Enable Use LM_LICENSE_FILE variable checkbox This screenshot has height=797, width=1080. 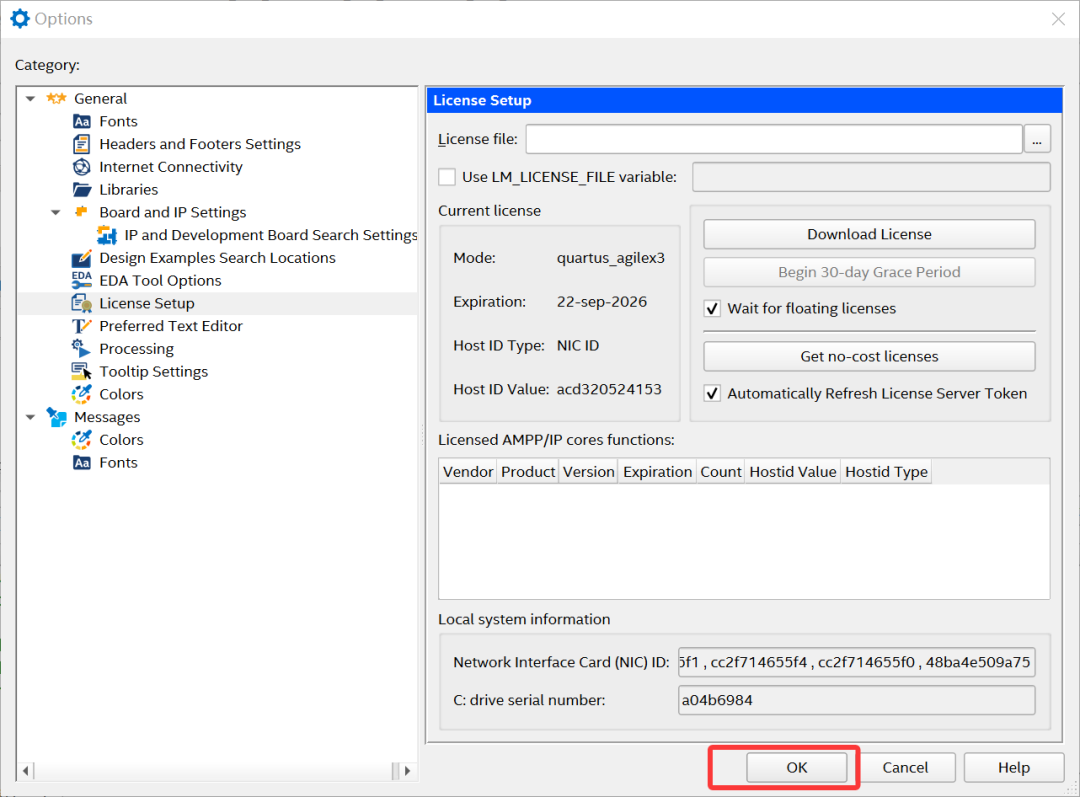[x=447, y=177]
